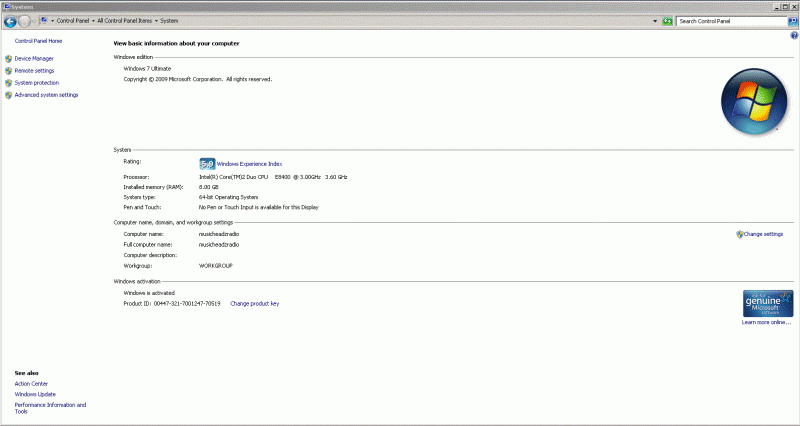This screenshot has width=800, height=426.
Task: Click shield icon next to Change settings
Action: click(739, 234)
